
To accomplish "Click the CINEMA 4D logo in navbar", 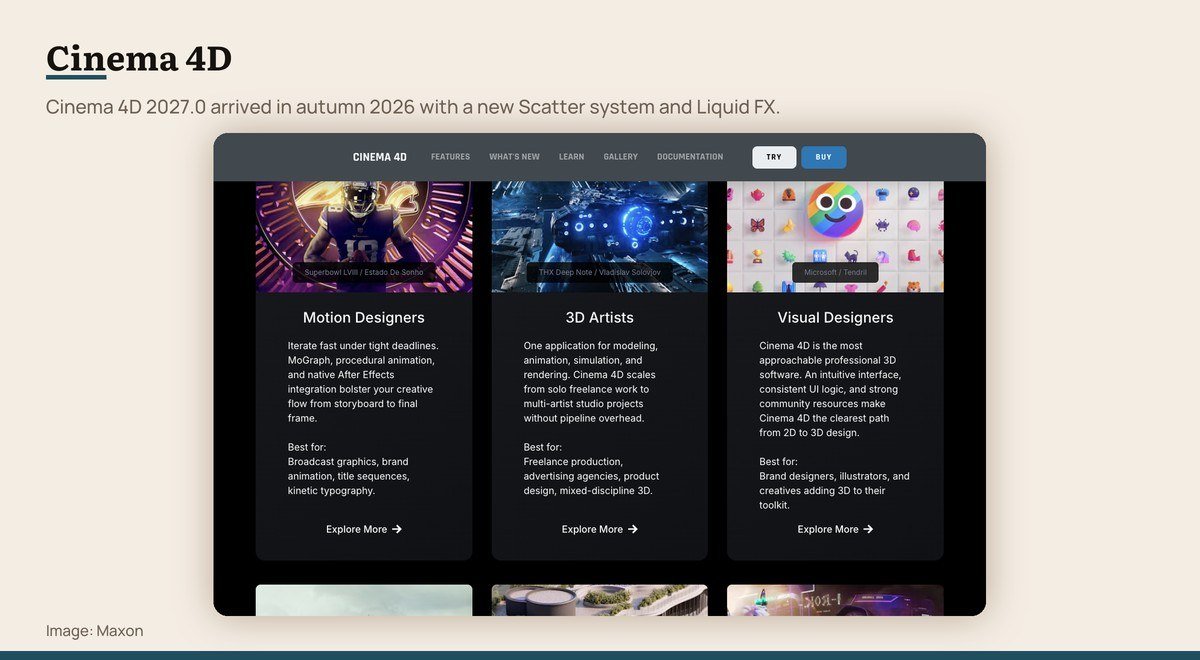I will coord(380,157).
